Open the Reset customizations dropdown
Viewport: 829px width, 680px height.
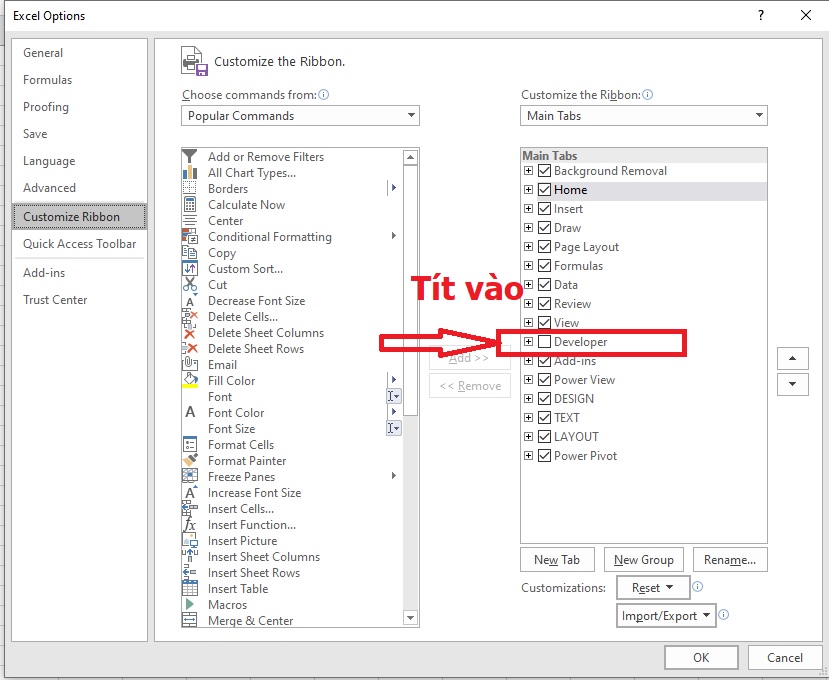click(653, 587)
